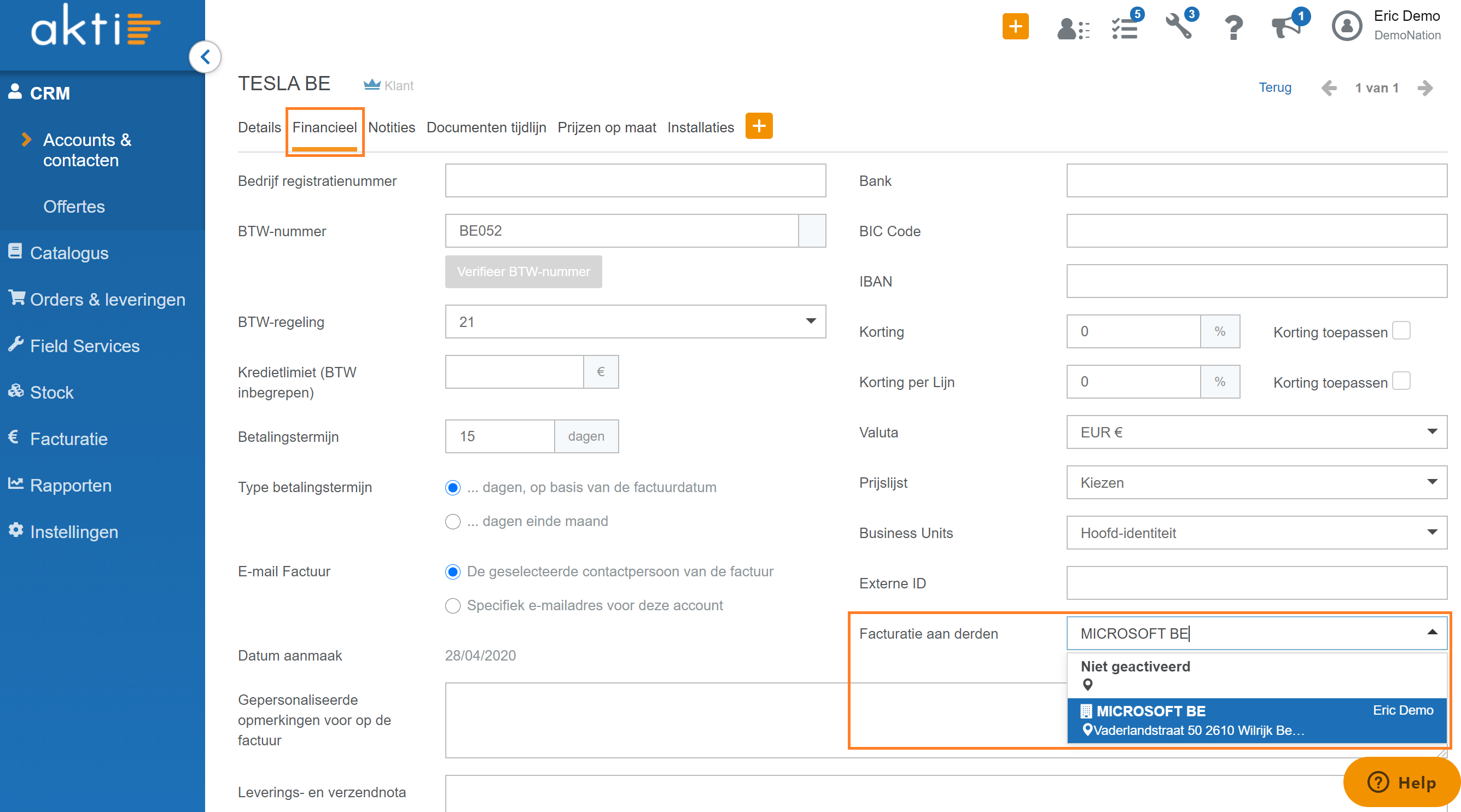Switch to the Installaties tab
The height and width of the screenshot is (812, 1461).
(x=701, y=127)
